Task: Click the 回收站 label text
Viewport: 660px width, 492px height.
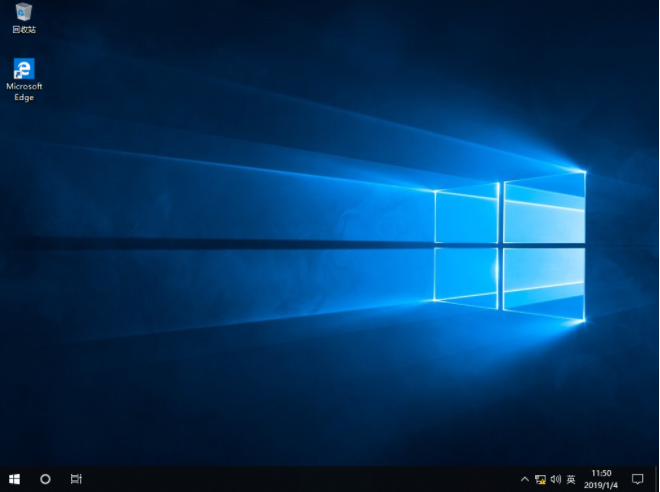Action: click(x=23, y=30)
